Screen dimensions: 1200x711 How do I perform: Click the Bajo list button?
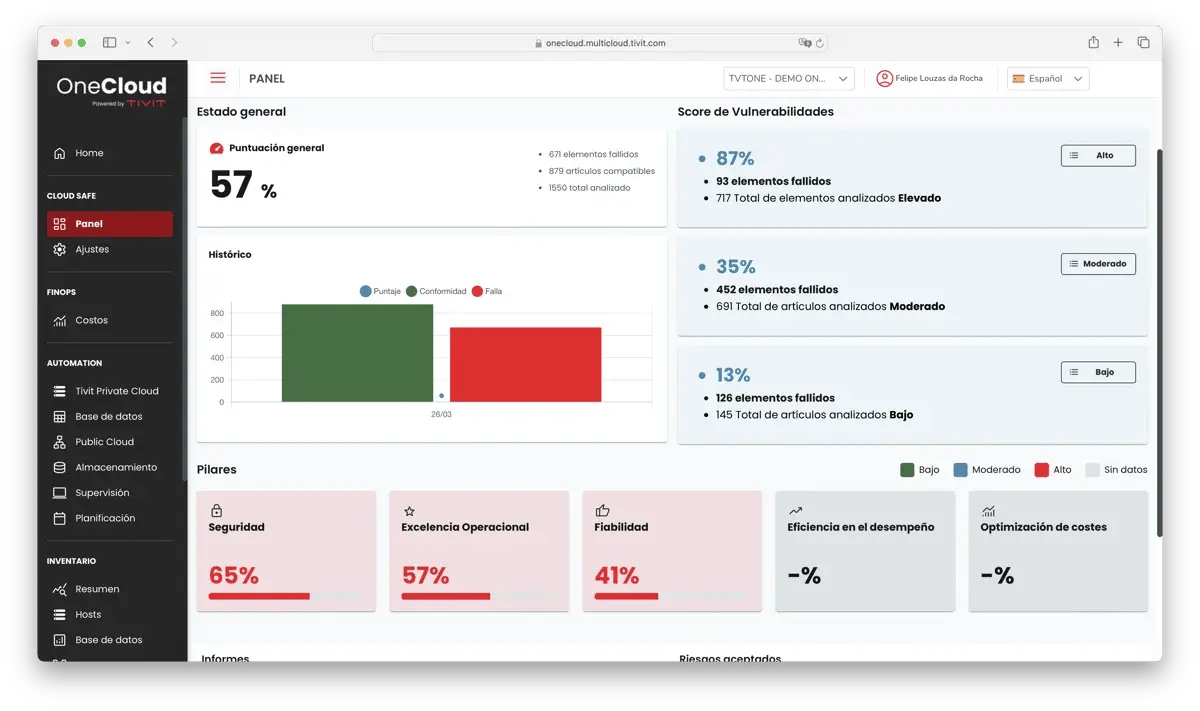click(1098, 372)
